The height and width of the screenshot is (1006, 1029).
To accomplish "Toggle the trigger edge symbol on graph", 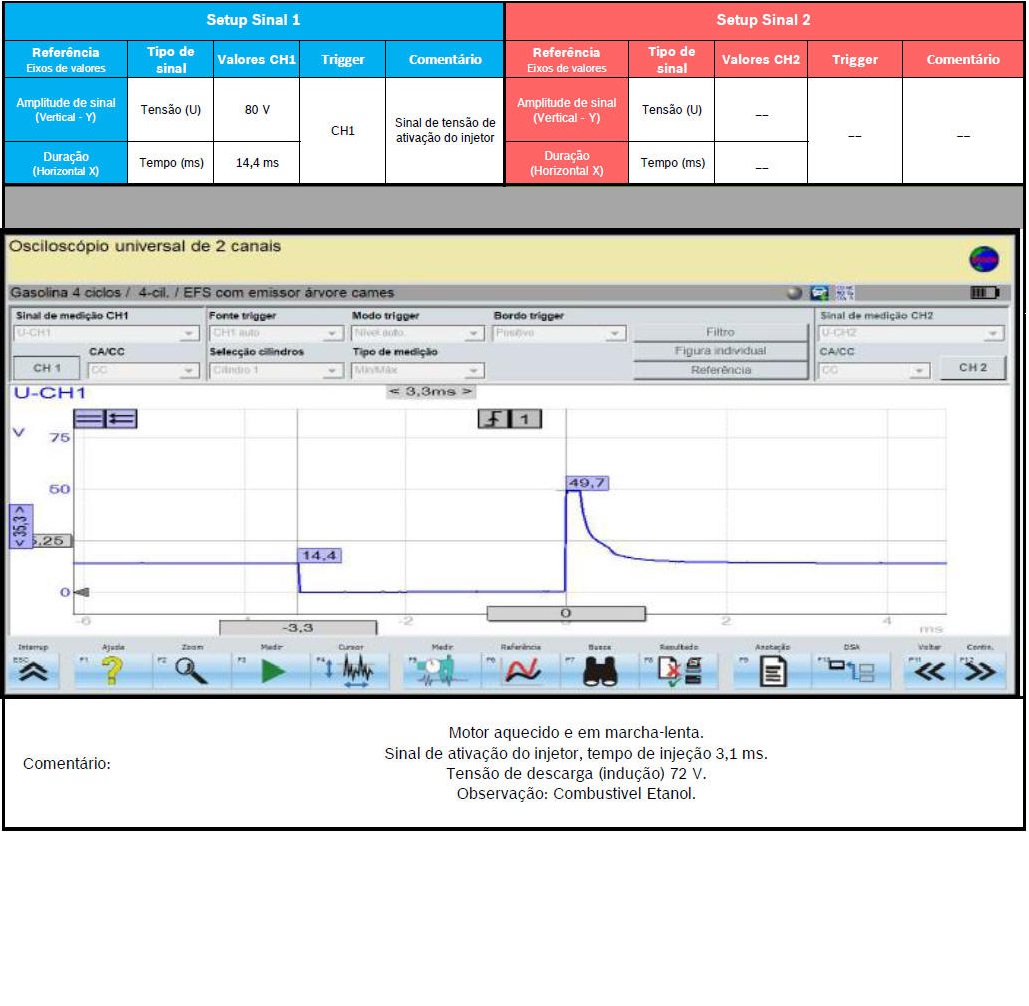I will tap(493, 420).
